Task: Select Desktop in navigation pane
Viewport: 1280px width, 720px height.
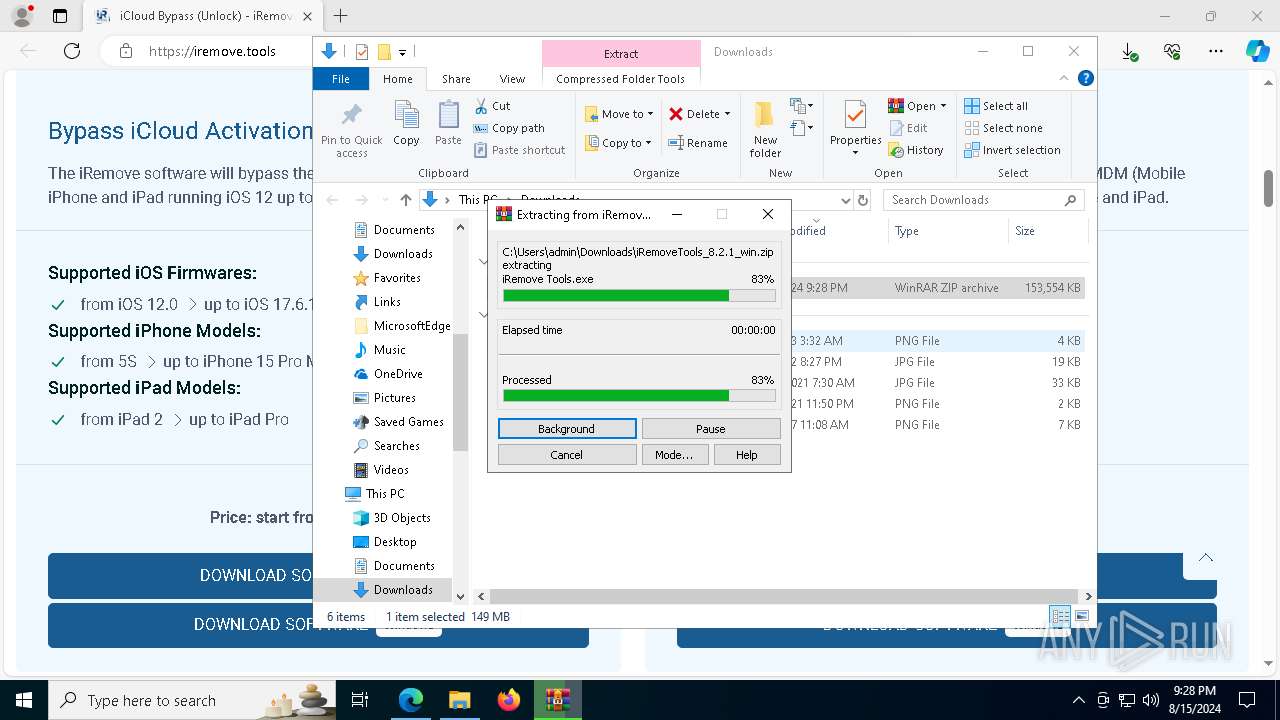Action: [395, 542]
